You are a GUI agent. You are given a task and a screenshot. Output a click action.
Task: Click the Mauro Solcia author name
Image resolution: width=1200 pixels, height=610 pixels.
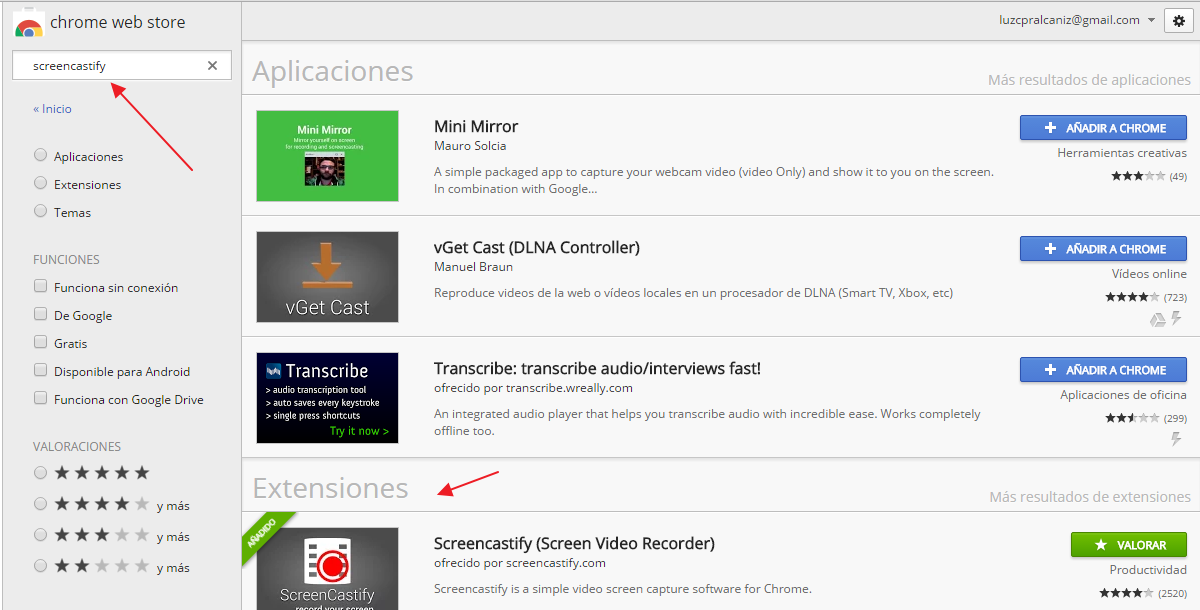pyautogui.click(x=470, y=146)
